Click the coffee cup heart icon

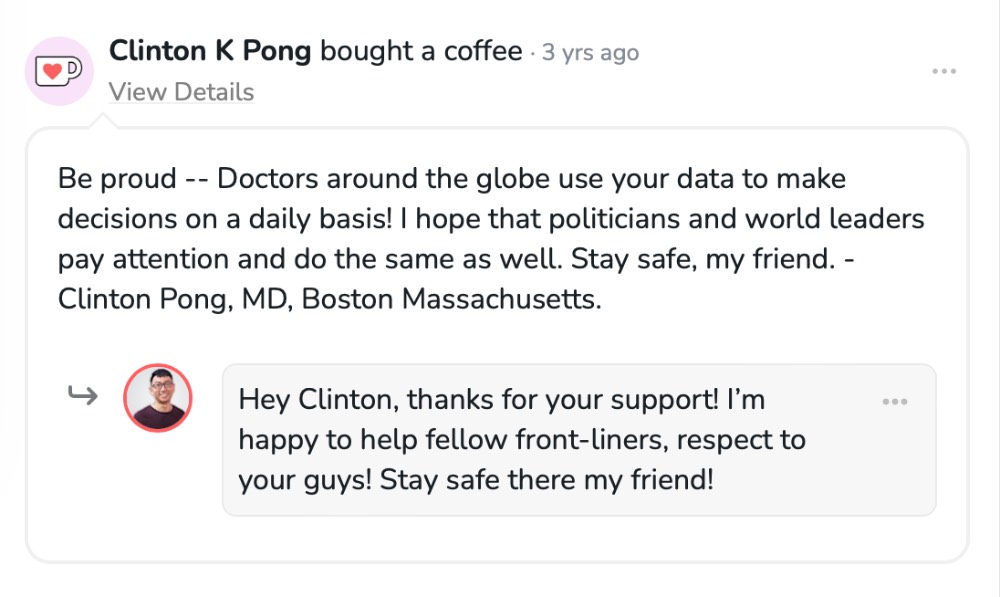coord(59,71)
